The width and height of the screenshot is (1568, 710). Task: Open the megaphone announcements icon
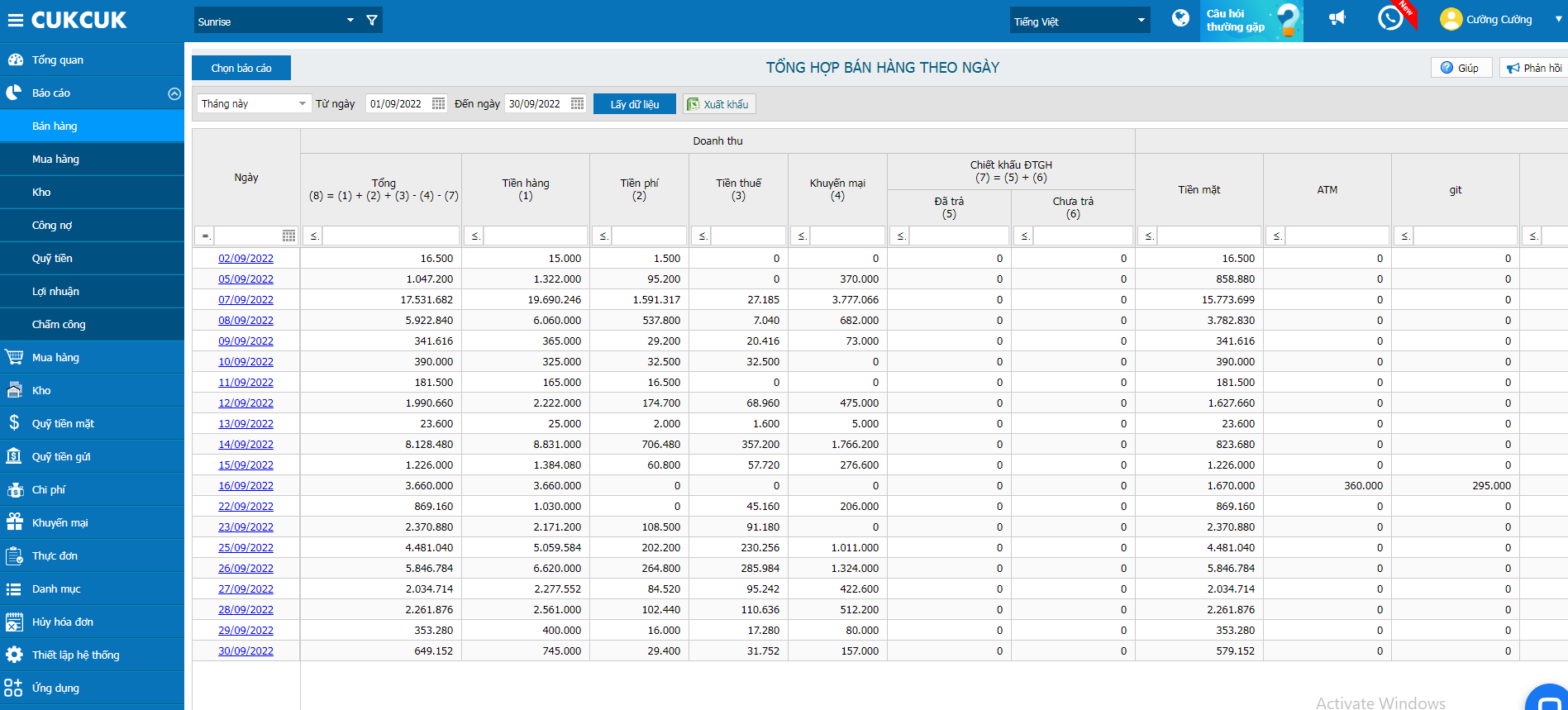[x=1337, y=18]
